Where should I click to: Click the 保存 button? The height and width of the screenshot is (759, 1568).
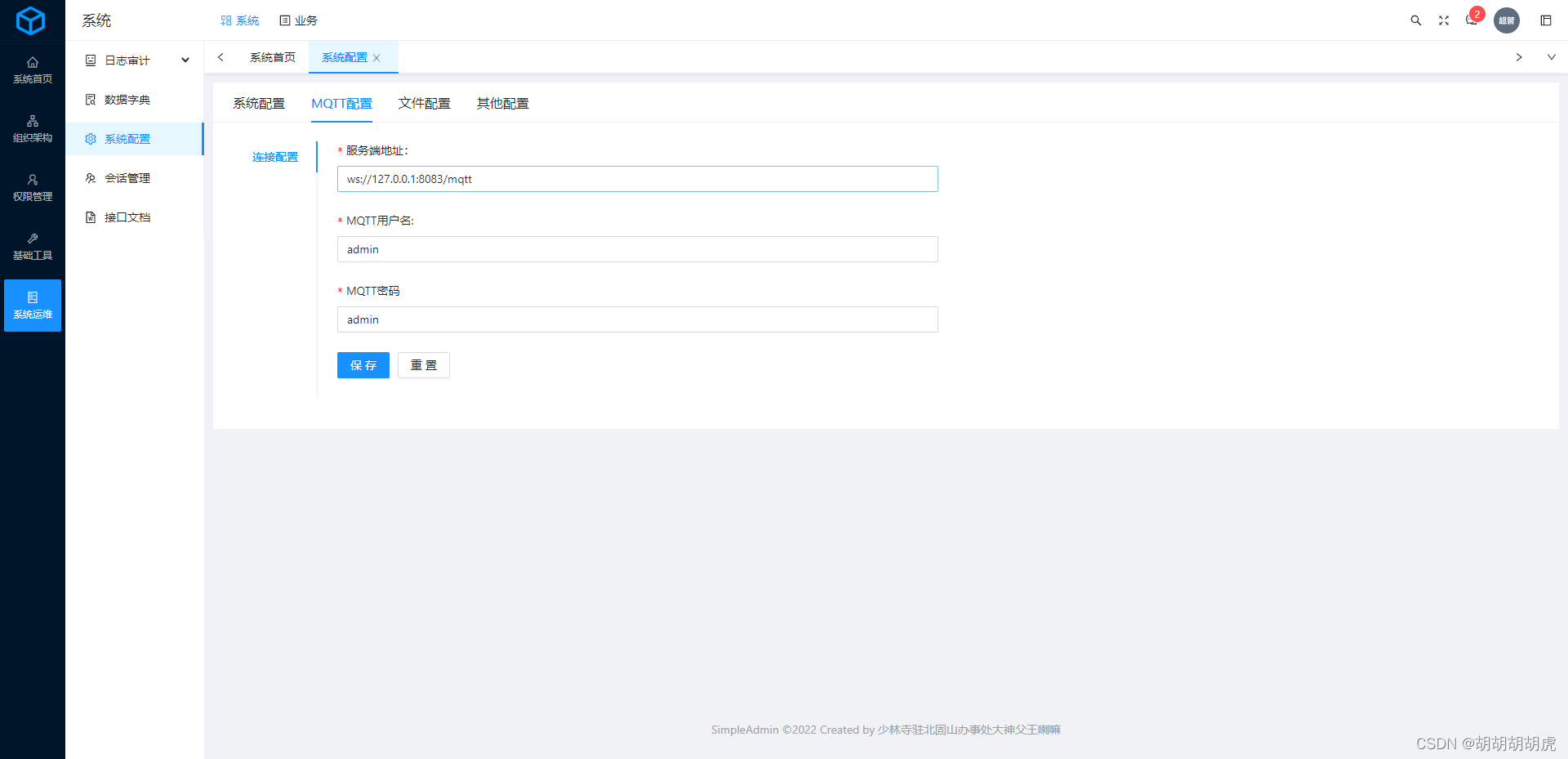(363, 365)
